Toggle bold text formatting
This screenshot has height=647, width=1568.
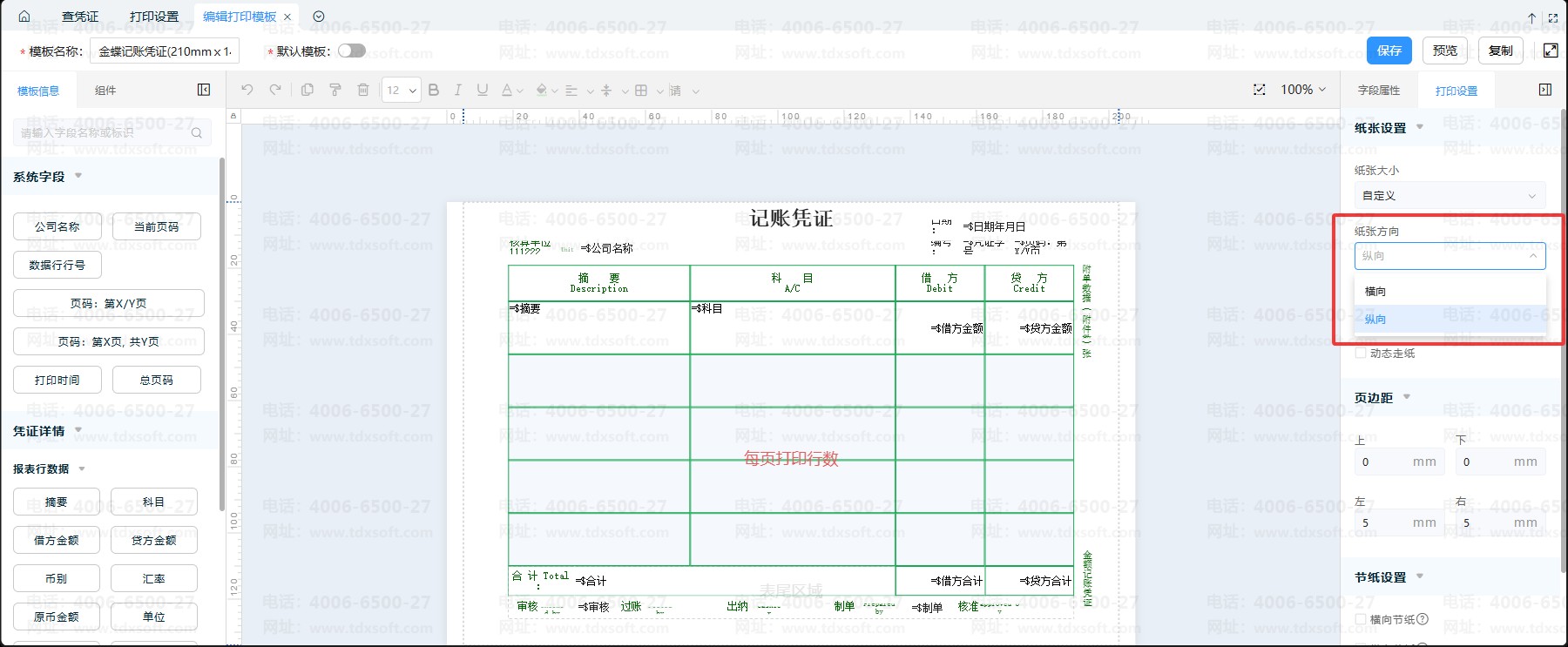(434, 90)
